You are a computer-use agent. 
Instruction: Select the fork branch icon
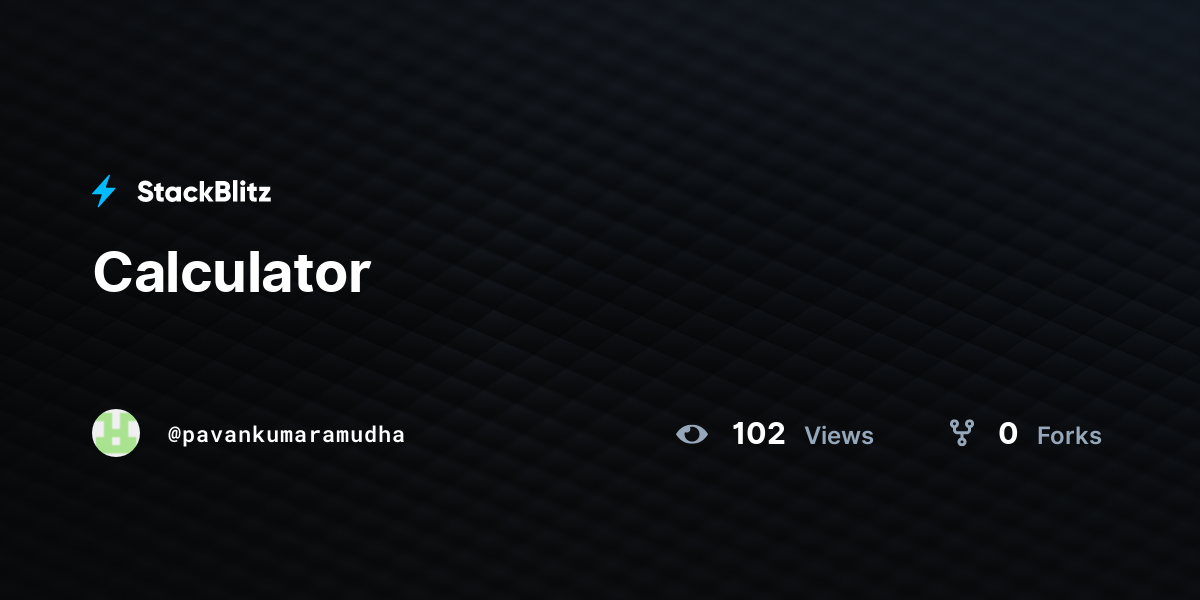[962, 433]
